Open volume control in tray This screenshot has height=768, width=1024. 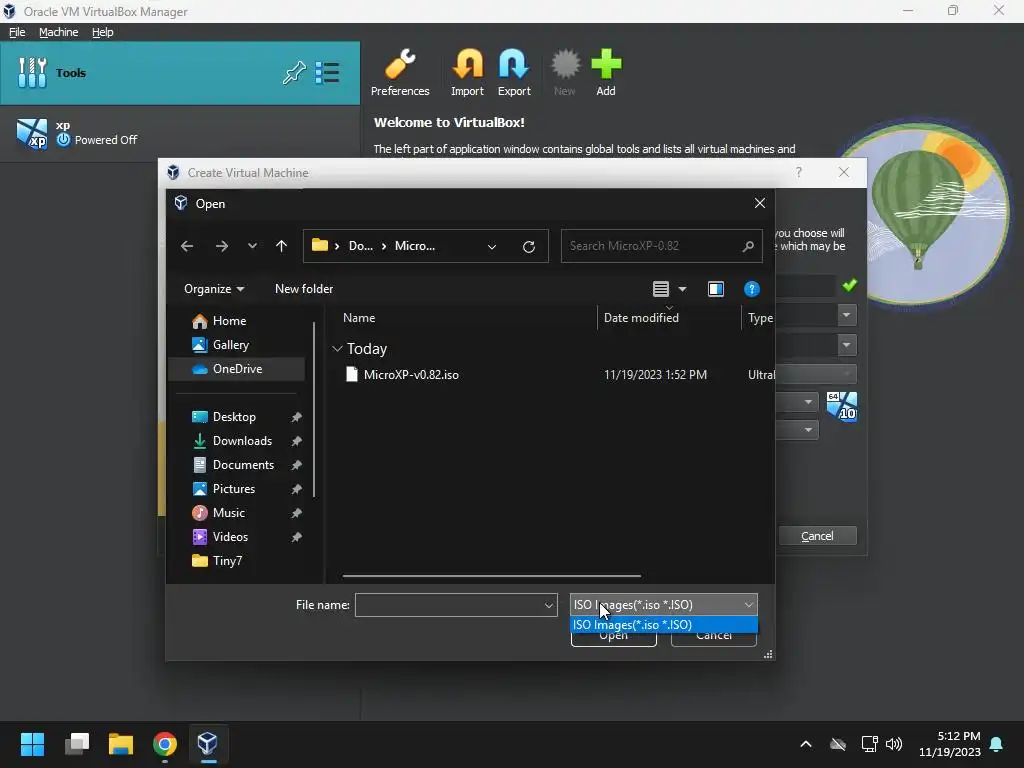[x=893, y=744]
